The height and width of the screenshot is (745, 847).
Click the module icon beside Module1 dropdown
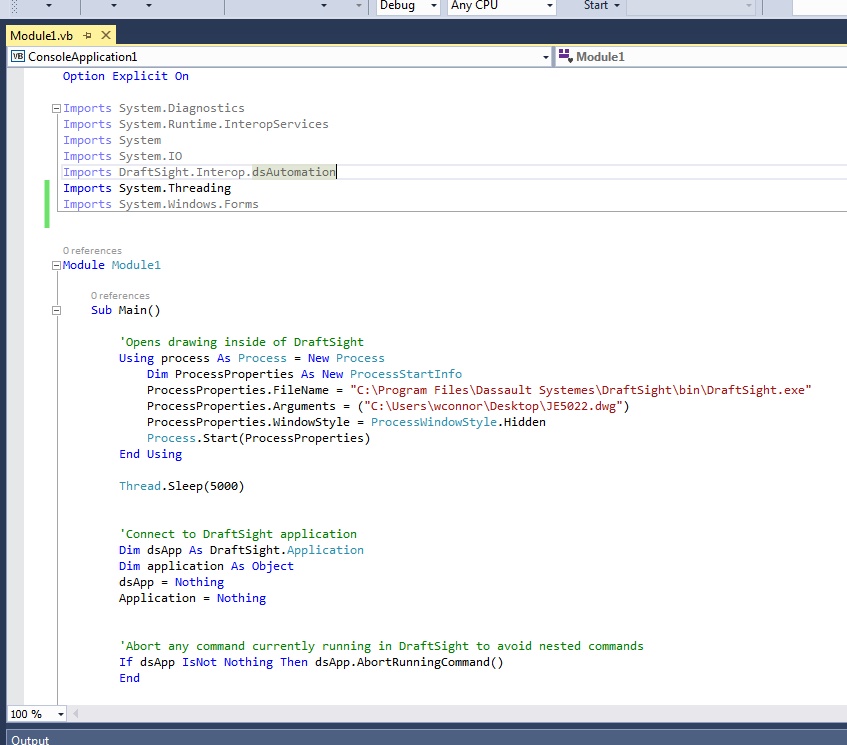pyautogui.click(x=565, y=57)
